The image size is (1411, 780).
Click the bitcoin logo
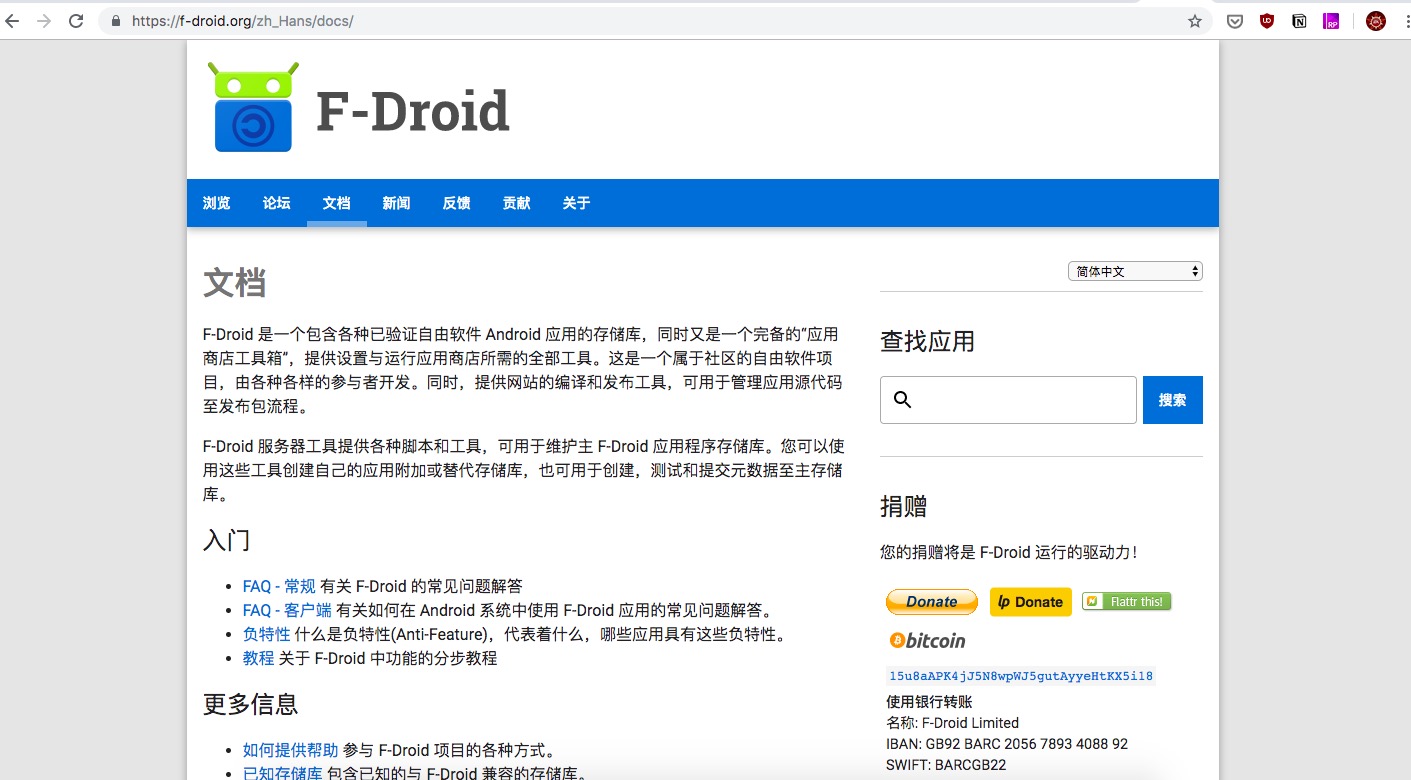click(x=927, y=640)
